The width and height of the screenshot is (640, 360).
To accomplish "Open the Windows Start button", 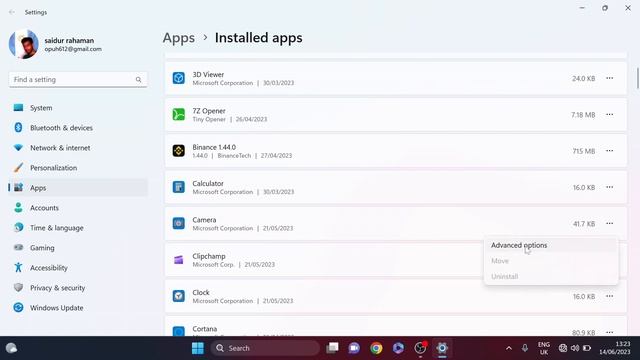I will click(198, 348).
